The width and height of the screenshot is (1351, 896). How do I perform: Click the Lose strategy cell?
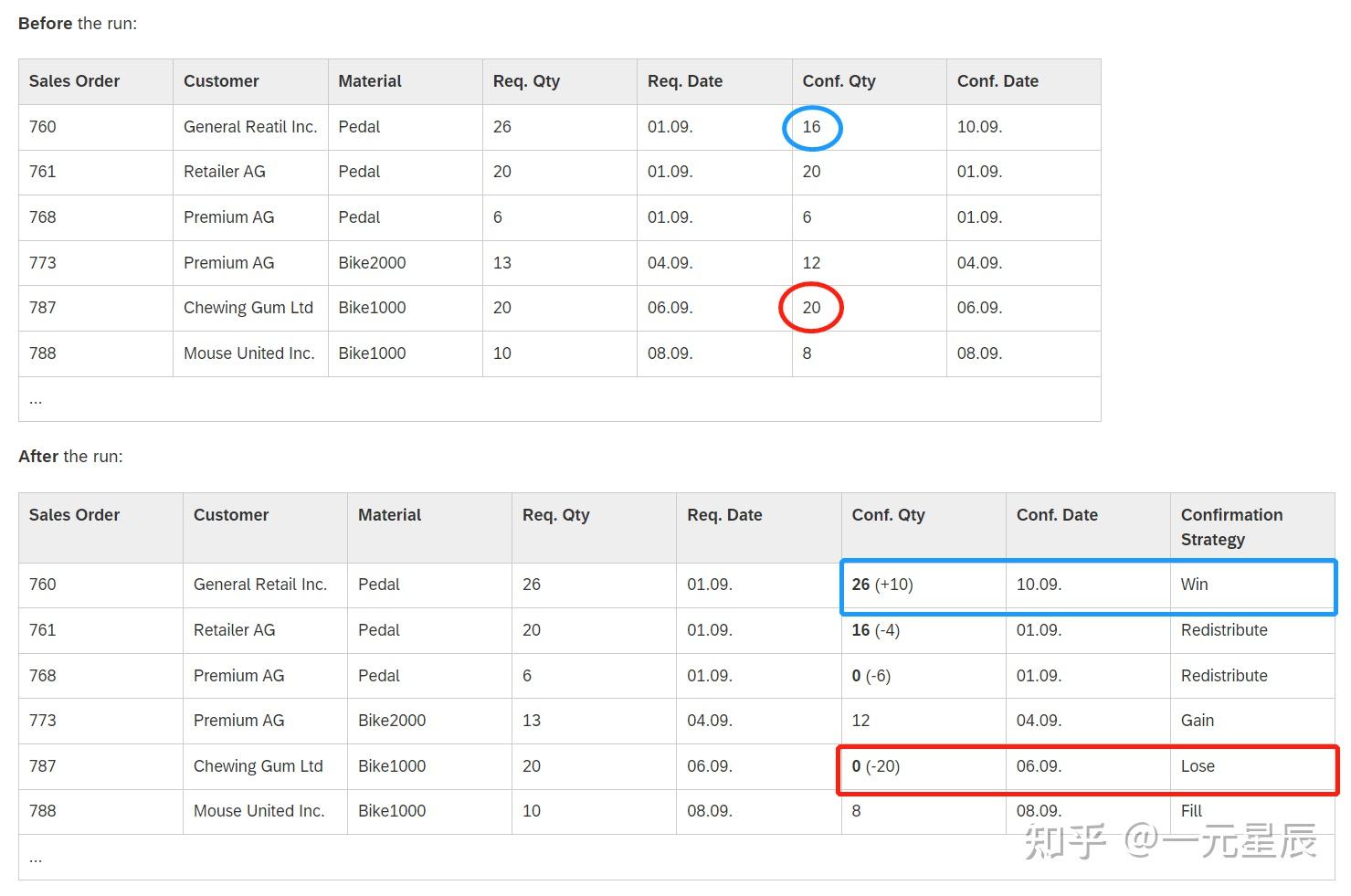[x=1198, y=766]
